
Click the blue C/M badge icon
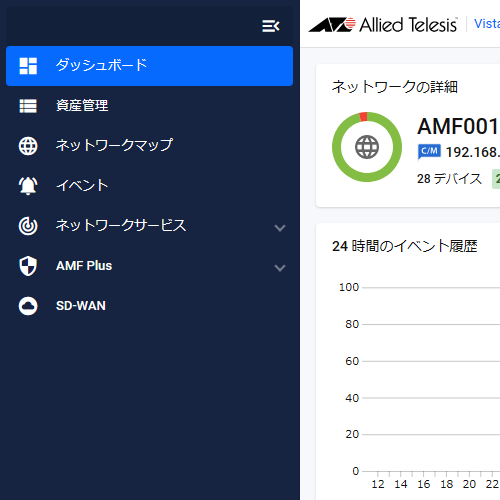[429, 152]
